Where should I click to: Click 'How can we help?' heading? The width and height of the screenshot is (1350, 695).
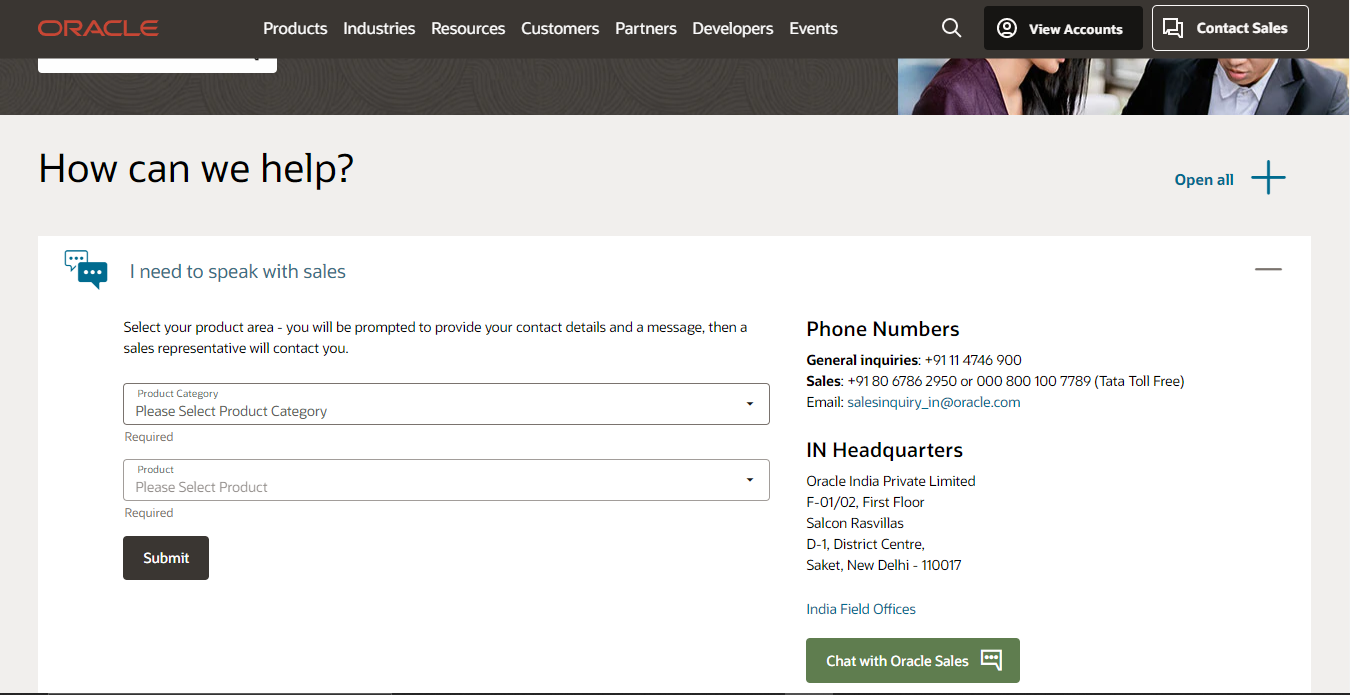point(196,168)
